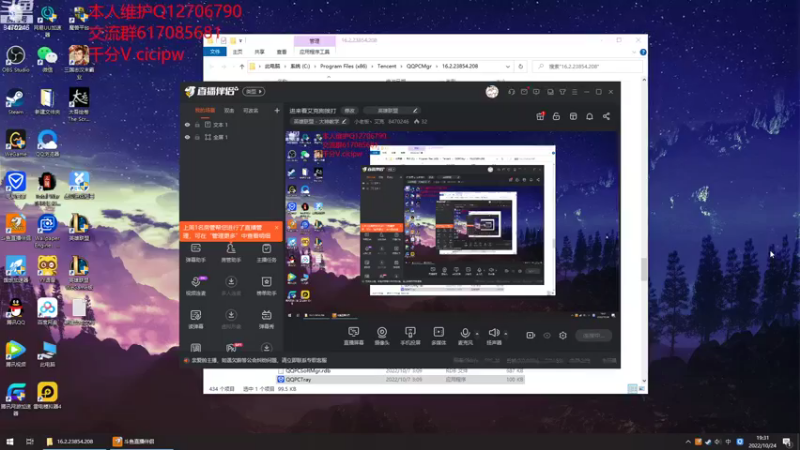
Task: Expand the Explorer address history dropdown
Action: click(x=508, y=66)
